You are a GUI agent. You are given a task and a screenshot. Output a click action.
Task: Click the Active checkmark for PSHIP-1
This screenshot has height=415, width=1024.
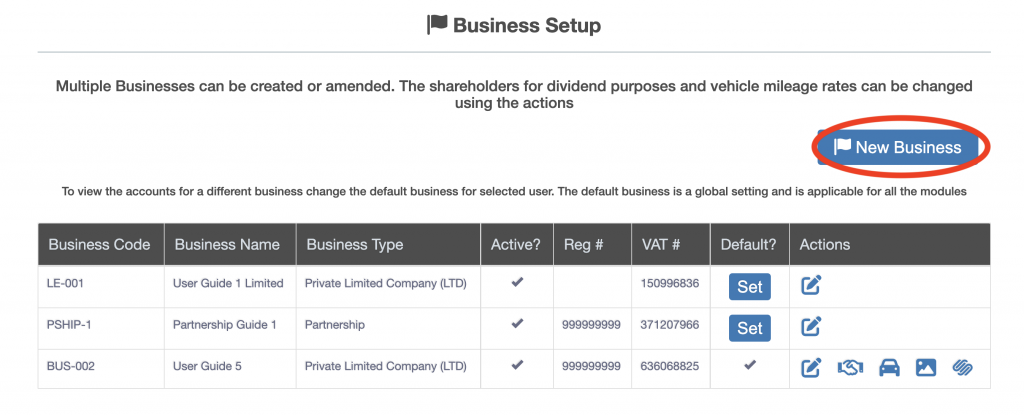[x=517, y=324]
